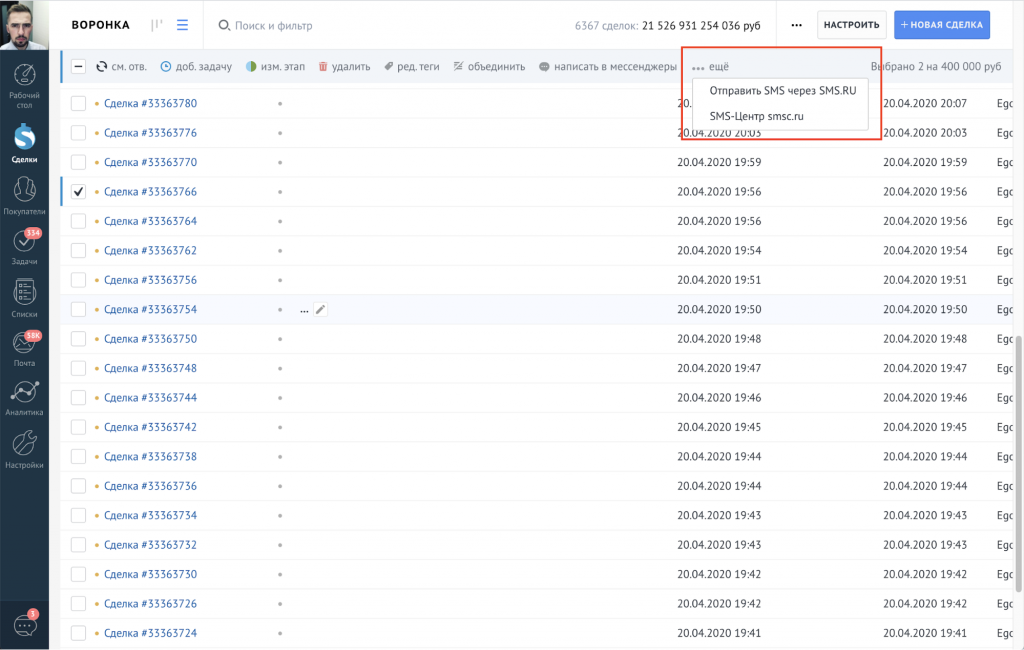The height and width of the screenshot is (650, 1024).
Task: Open Покупатели section in sidebar
Action: pos(24,188)
